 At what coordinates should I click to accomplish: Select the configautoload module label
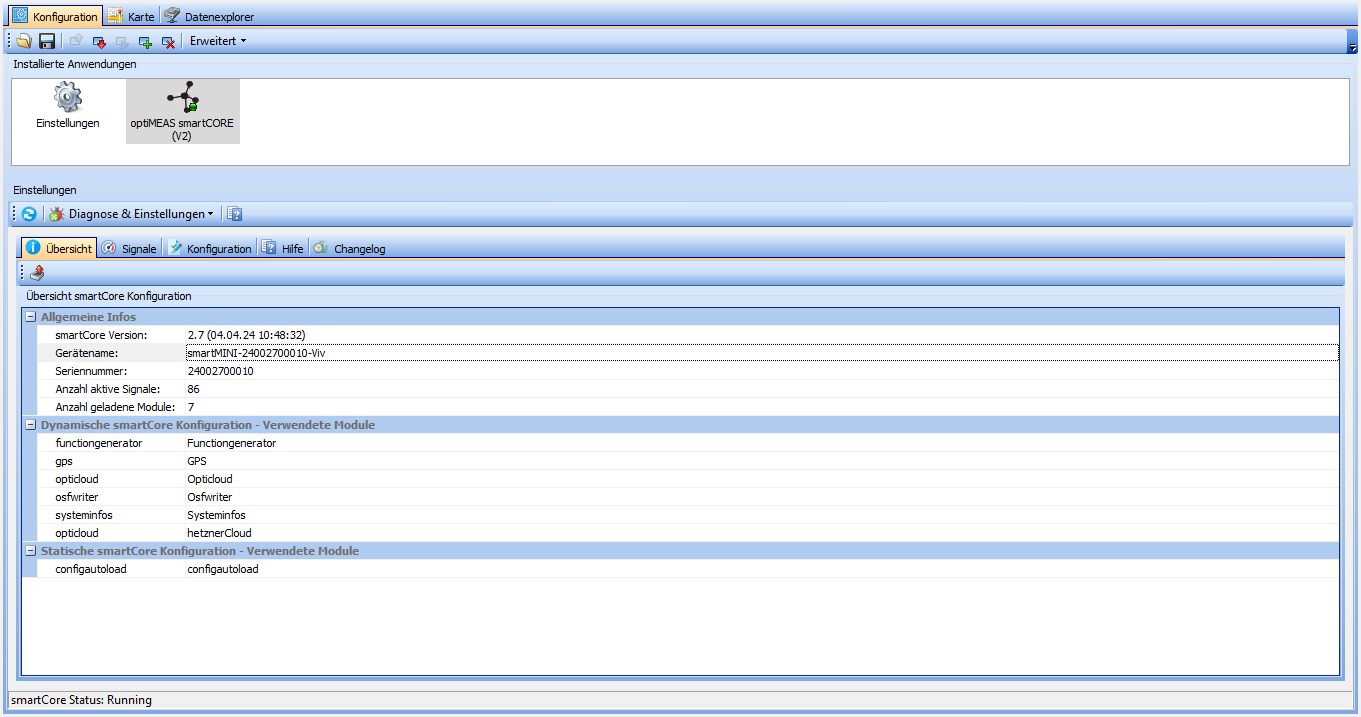pyautogui.click(x=91, y=569)
